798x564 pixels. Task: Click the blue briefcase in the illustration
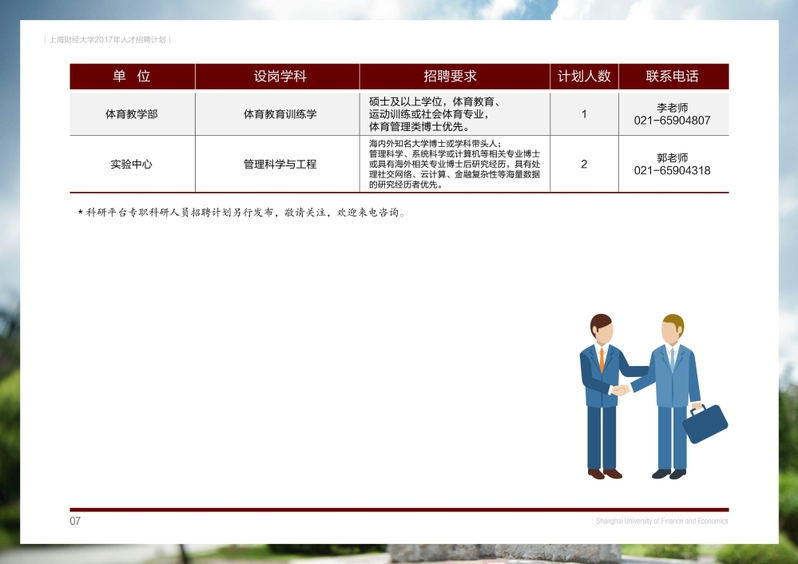(705, 422)
